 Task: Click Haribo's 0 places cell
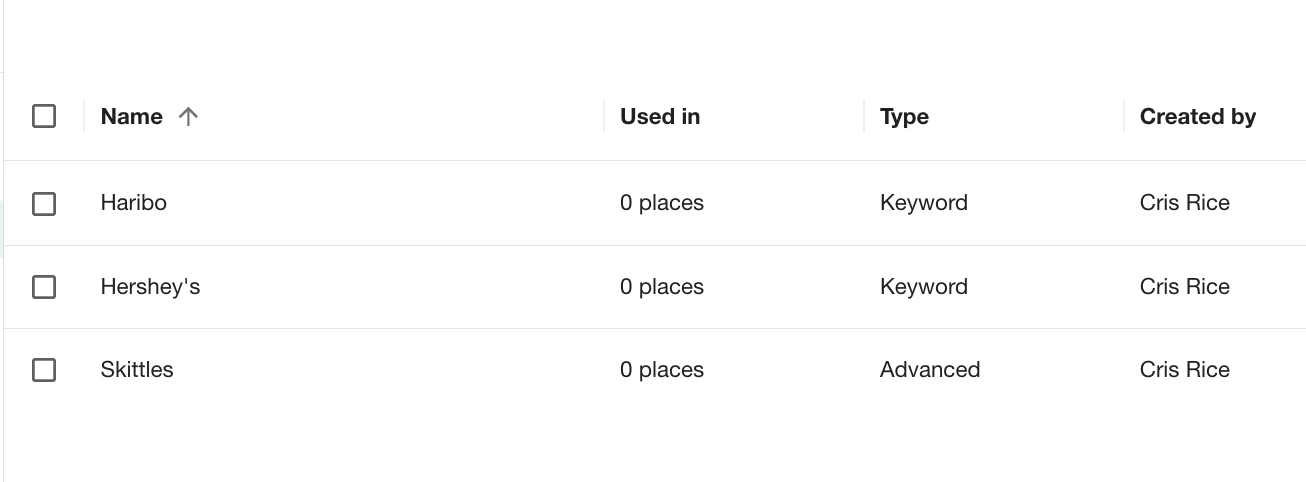pyautogui.click(x=661, y=203)
